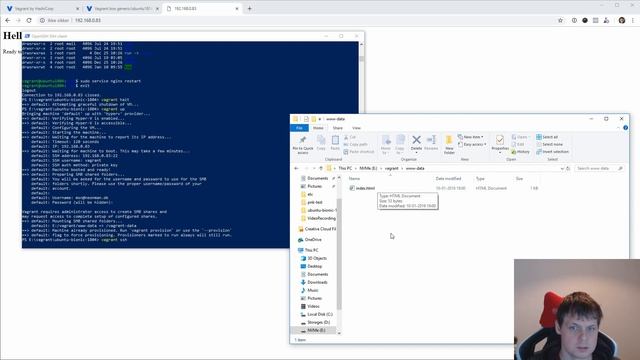Click Paste shortcut in the ribbon

[359, 152]
